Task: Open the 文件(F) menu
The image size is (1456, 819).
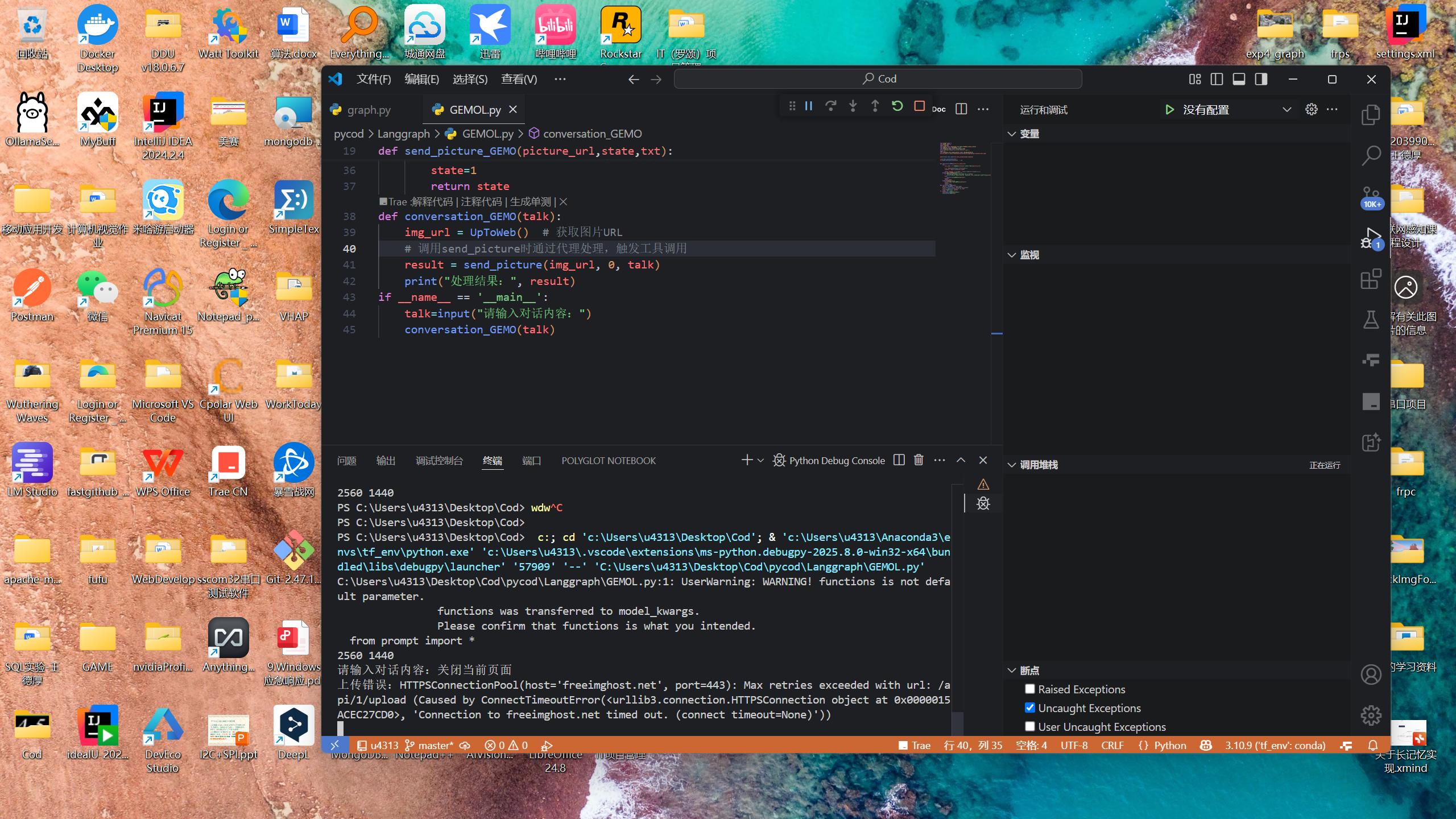Action: [374, 79]
